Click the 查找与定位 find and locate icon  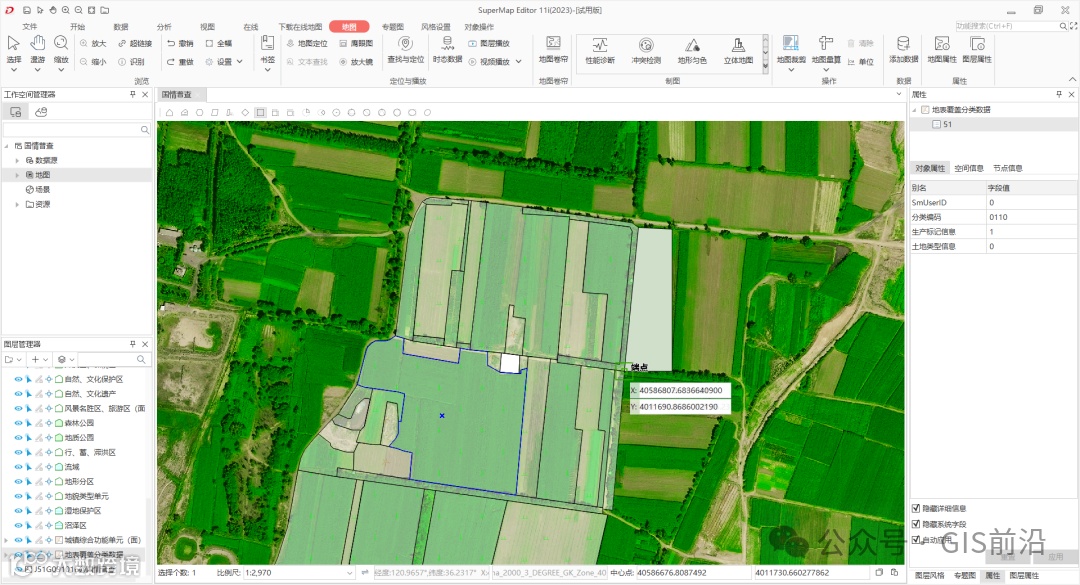coord(405,45)
